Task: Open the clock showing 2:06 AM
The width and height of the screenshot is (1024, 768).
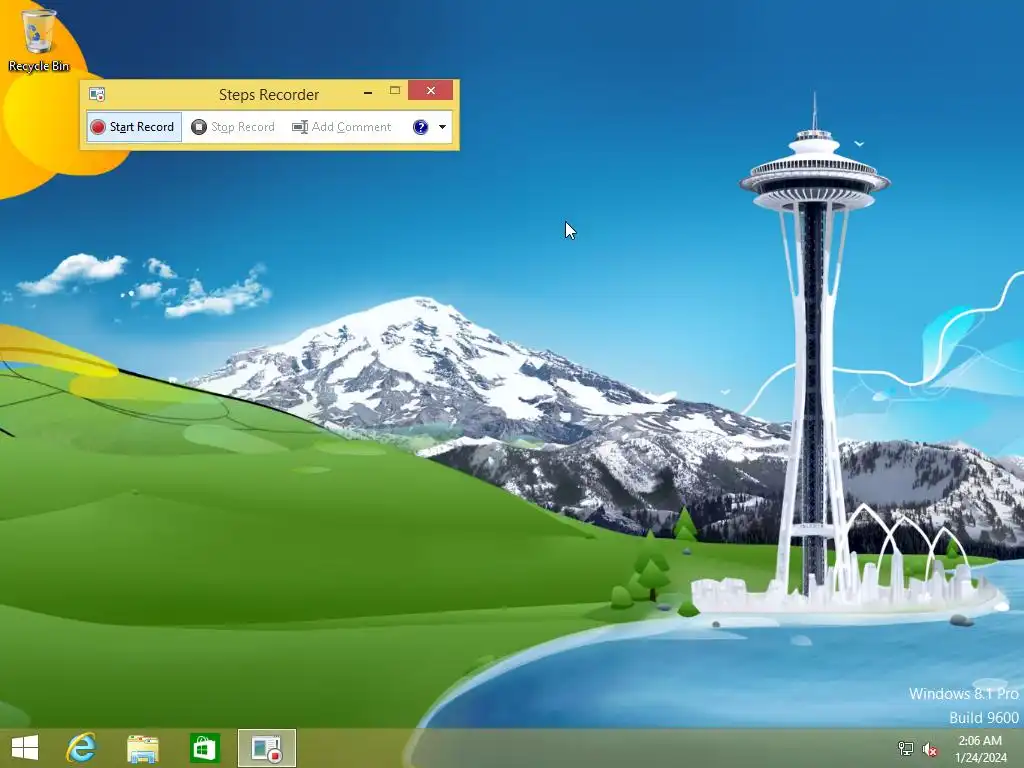Action: (980, 748)
